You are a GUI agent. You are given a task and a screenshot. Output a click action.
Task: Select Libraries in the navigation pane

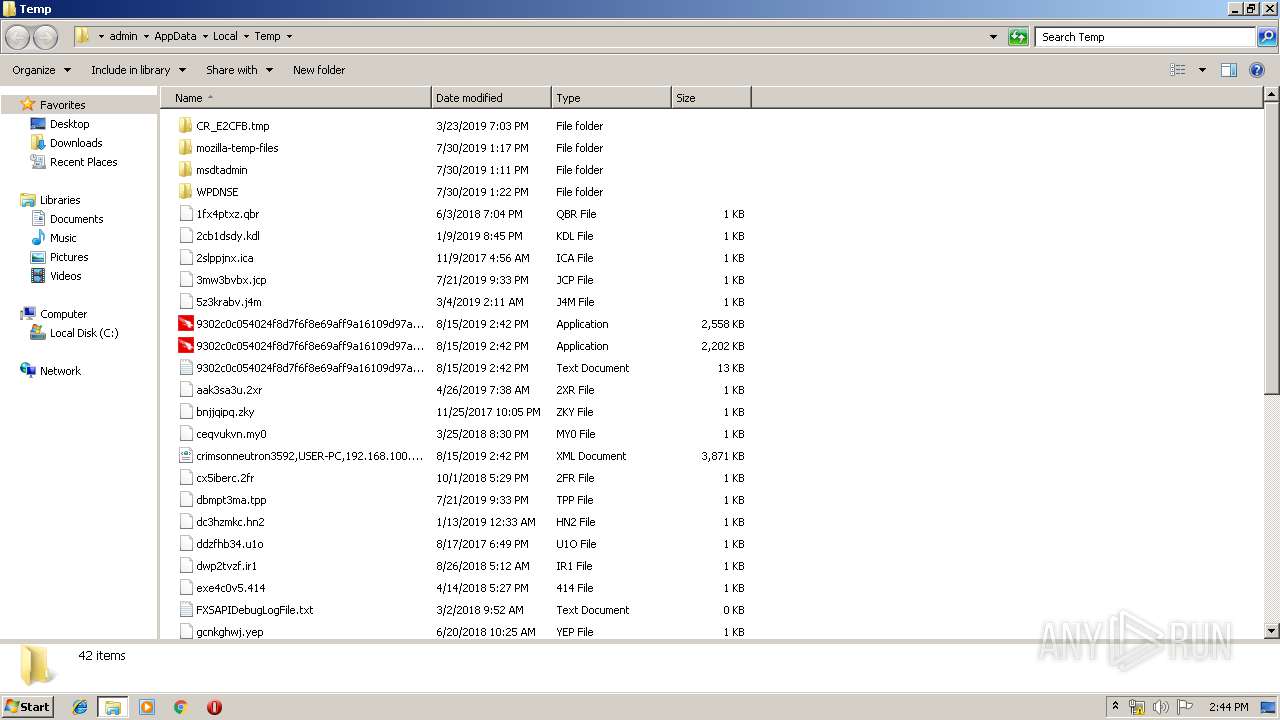pyautogui.click(x=60, y=200)
